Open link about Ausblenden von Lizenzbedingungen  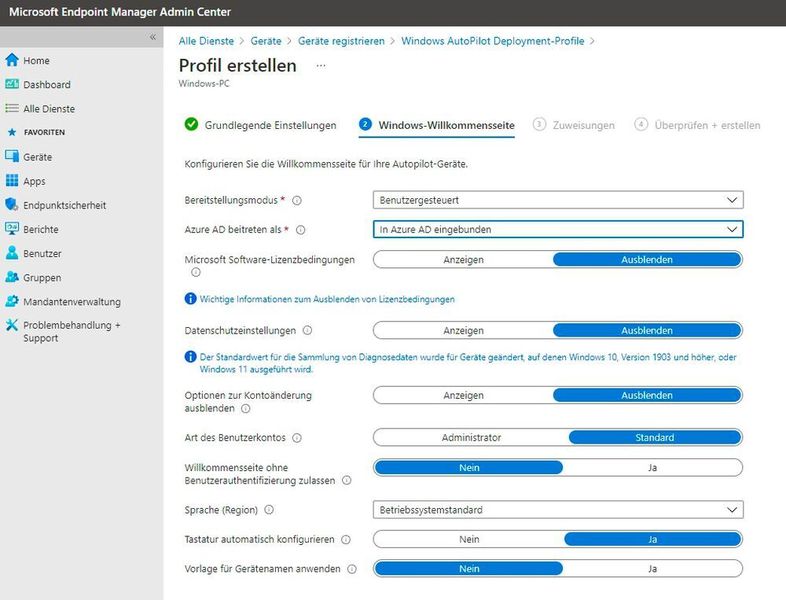327,299
